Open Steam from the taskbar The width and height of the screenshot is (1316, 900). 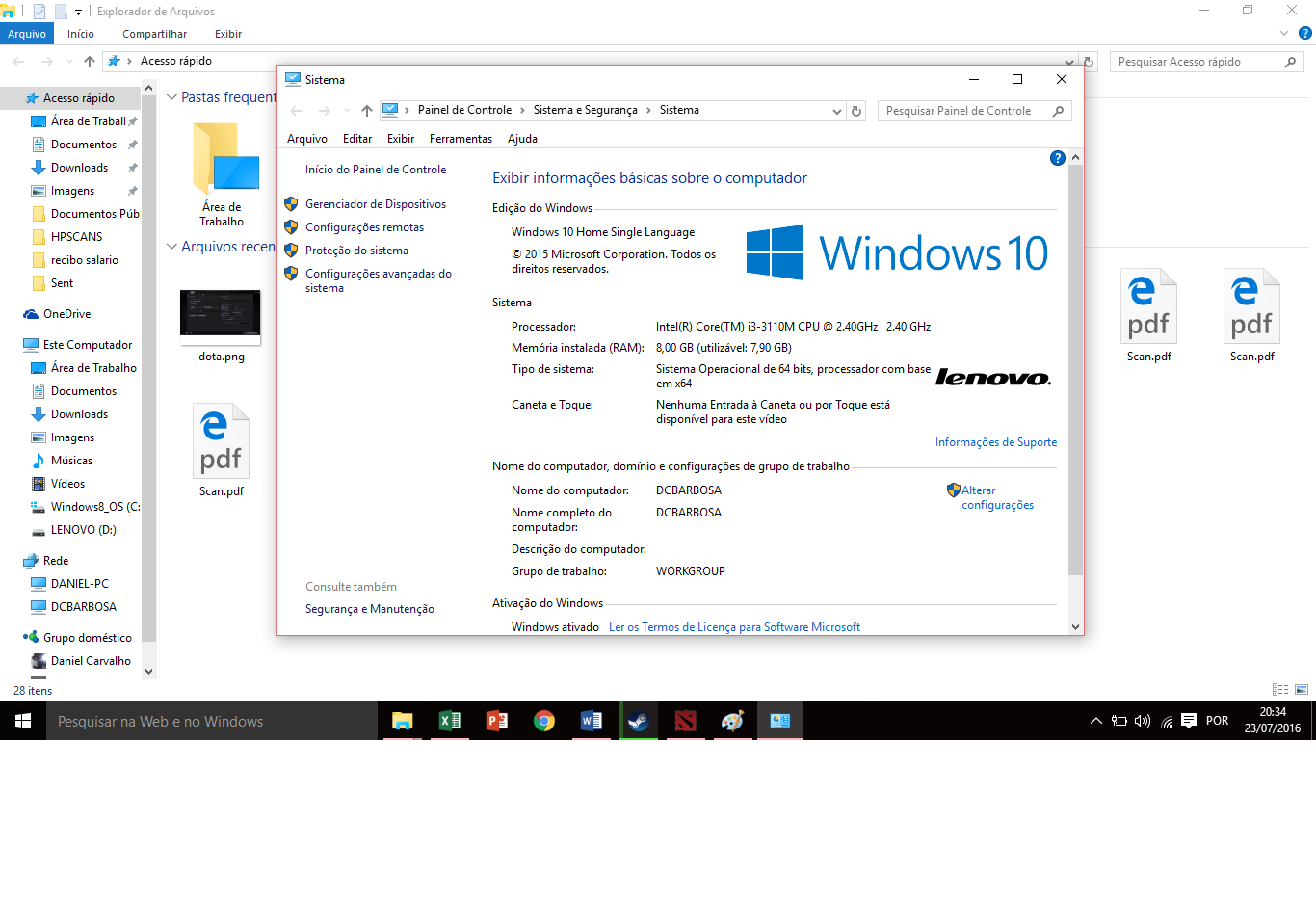[x=638, y=721]
